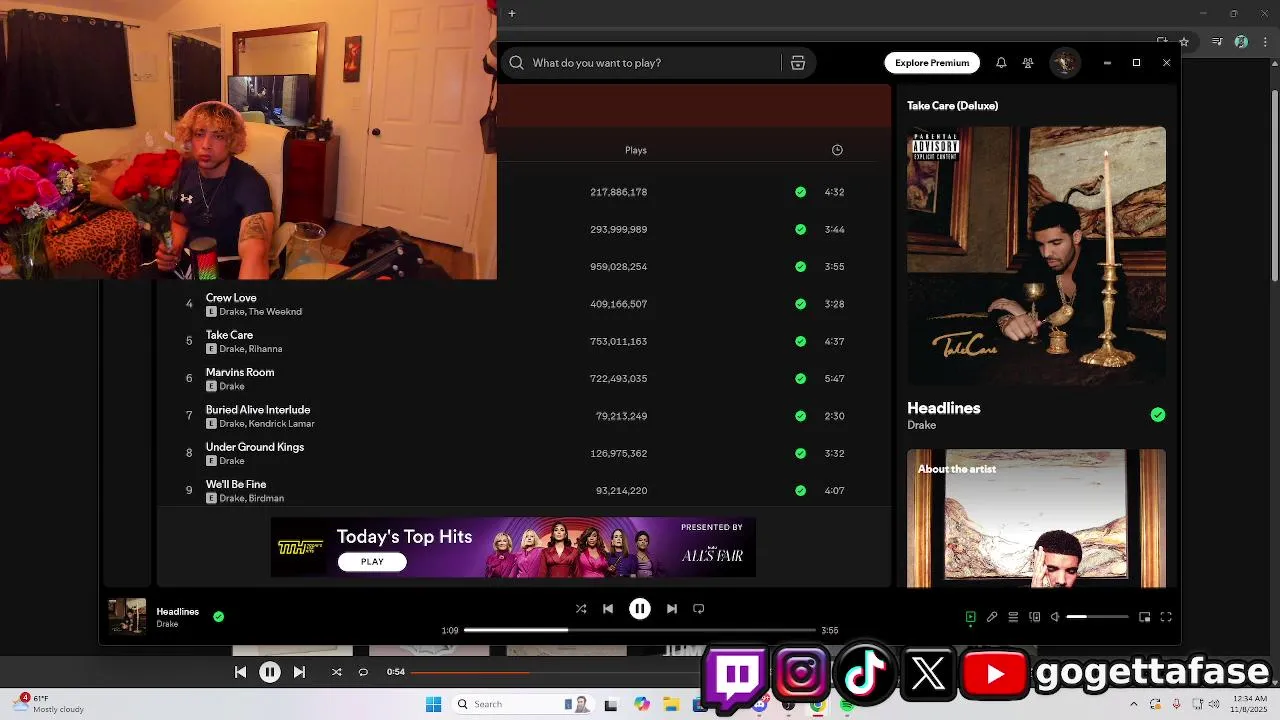Image resolution: width=1280 pixels, height=720 pixels.
Task: Select the We'll Be Fine track
Action: [x=236, y=484]
